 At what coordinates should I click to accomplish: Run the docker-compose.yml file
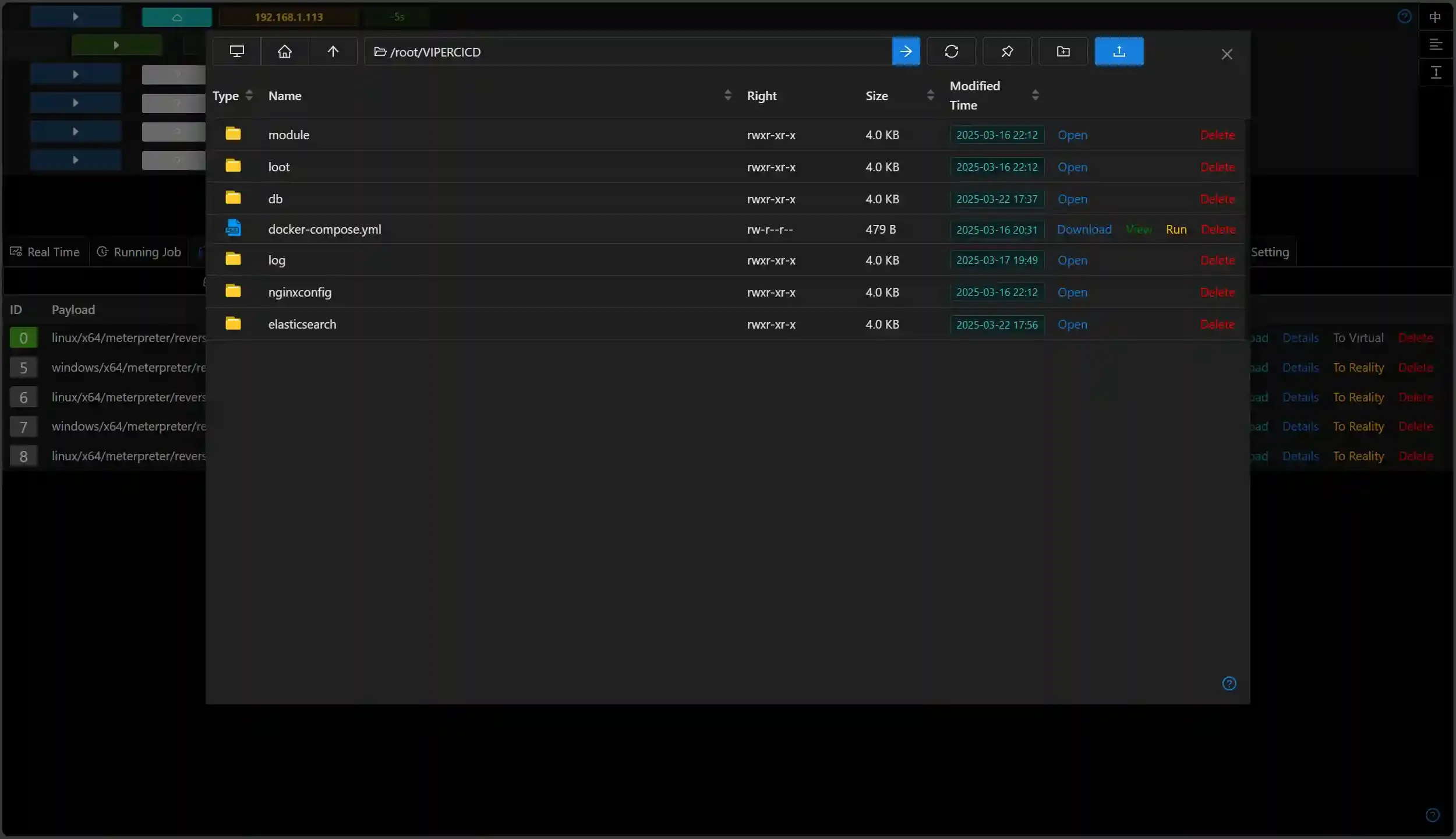(x=1176, y=230)
